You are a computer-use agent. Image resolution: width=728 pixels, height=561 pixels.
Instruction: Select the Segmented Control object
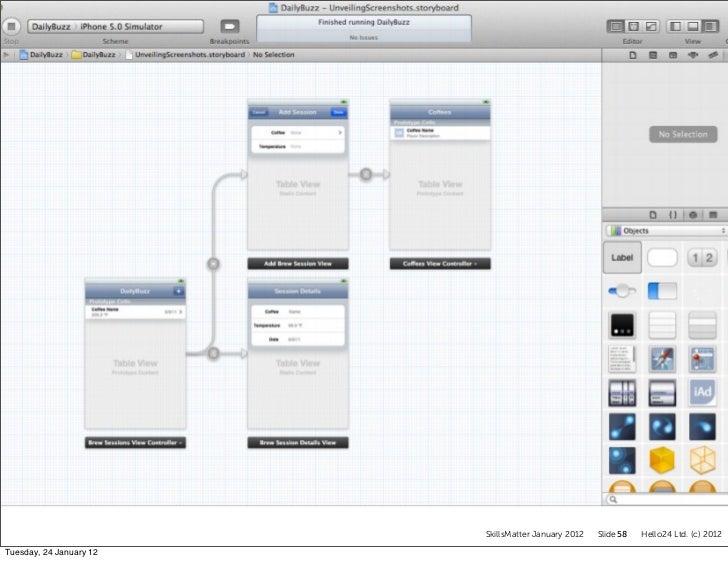tap(702, 258)
